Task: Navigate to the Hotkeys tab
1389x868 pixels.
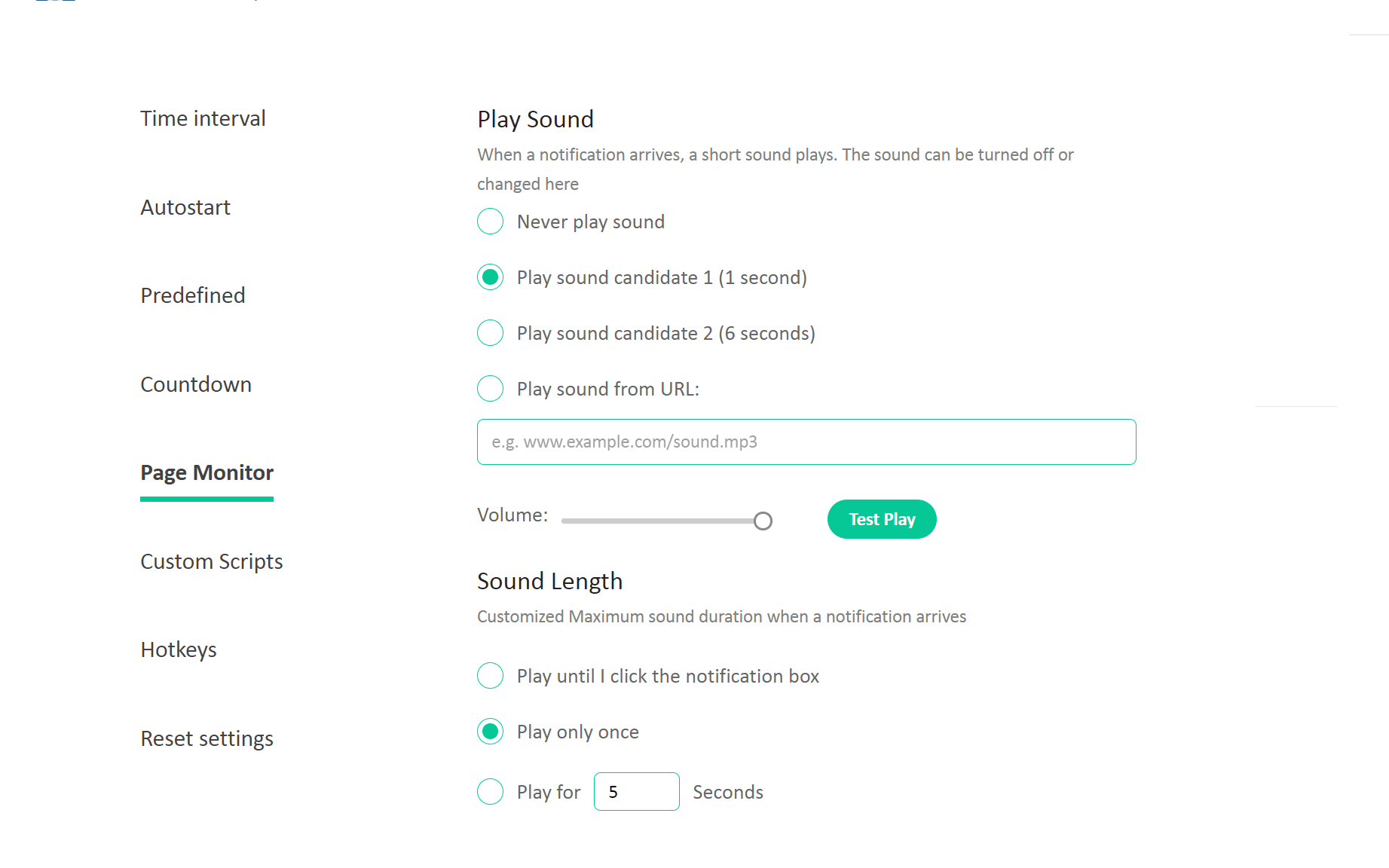Action: [x=179, y=649]
